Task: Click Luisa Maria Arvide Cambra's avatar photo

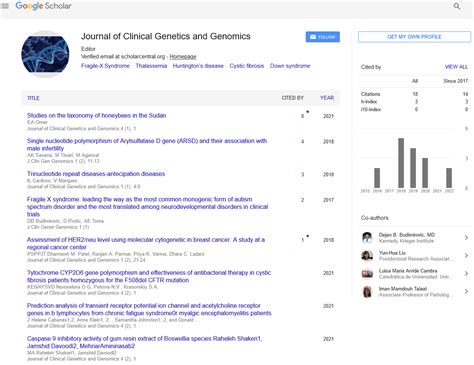Action: tap(367, 274)
